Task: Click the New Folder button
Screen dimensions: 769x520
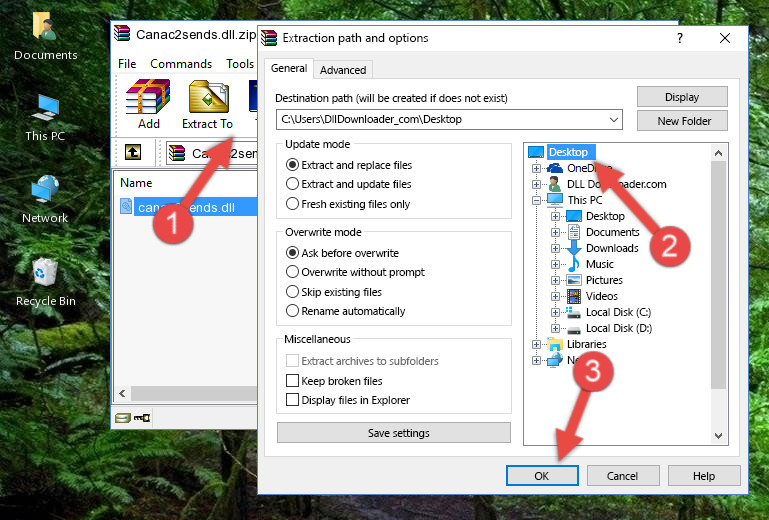Action: pos(682,121)
